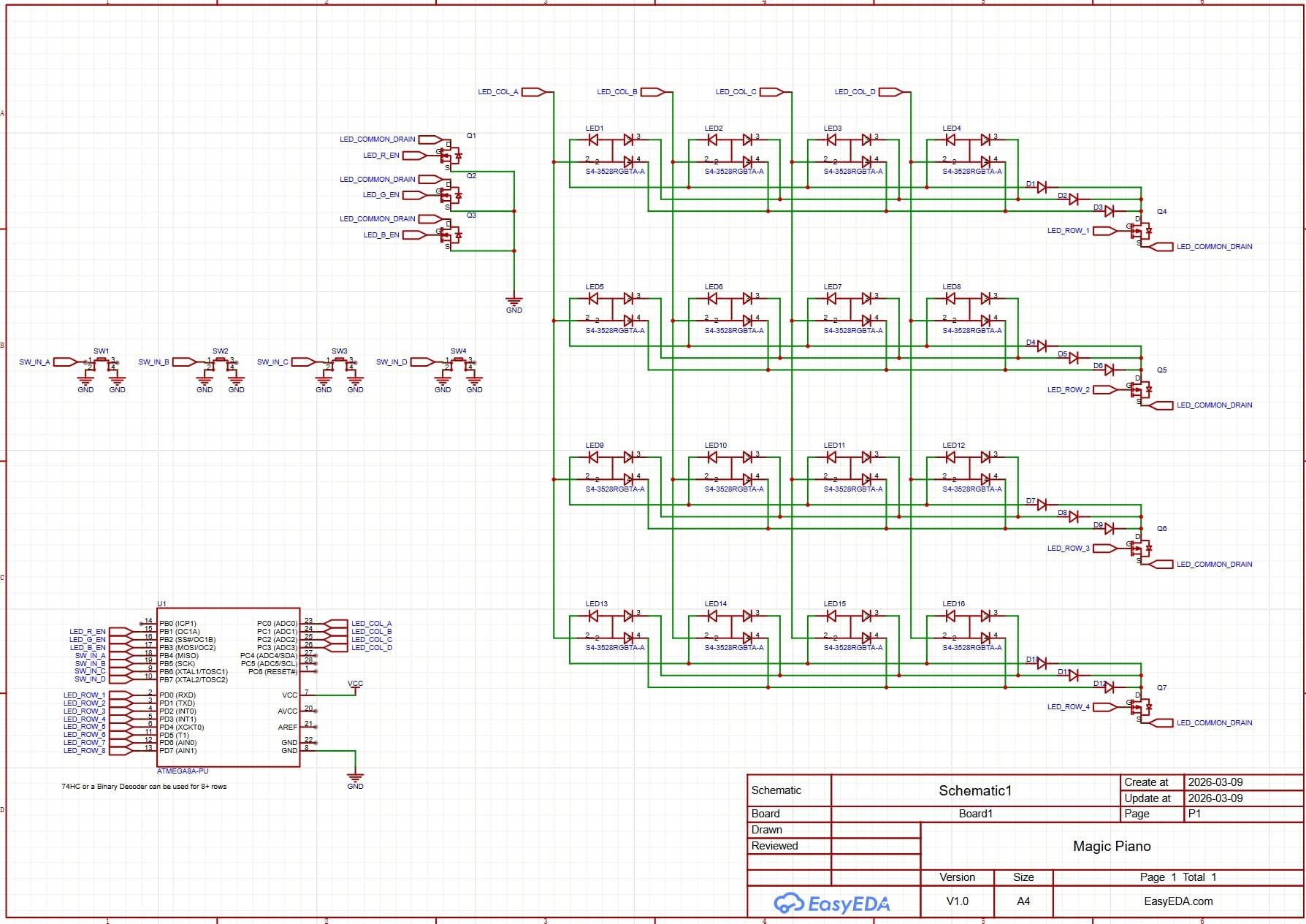Select the SW2 push button symbol
The width and height of the screenshot is (1306, 924).
coord(221,362)
